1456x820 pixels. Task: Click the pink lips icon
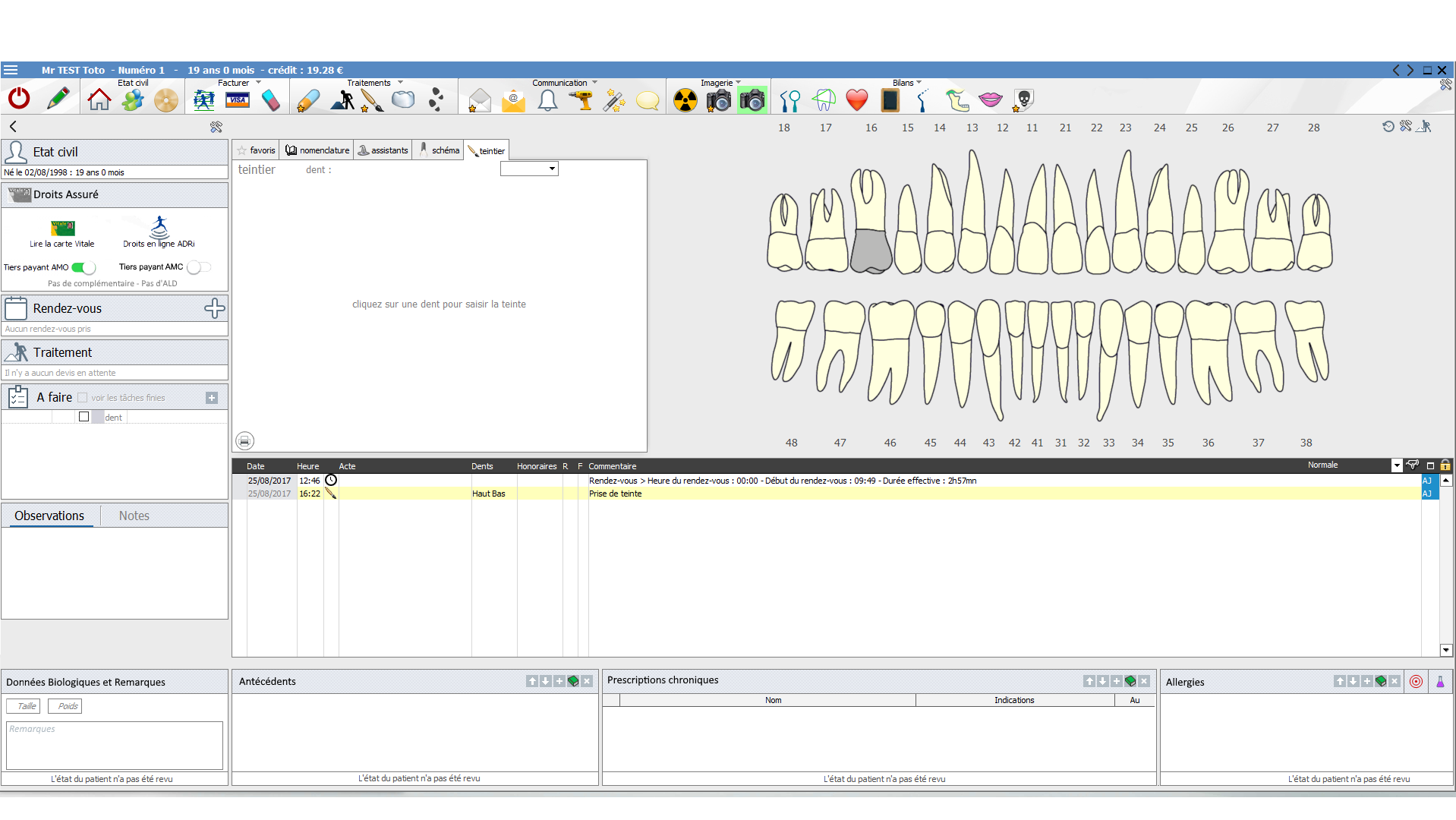click(x=991, y=99)
